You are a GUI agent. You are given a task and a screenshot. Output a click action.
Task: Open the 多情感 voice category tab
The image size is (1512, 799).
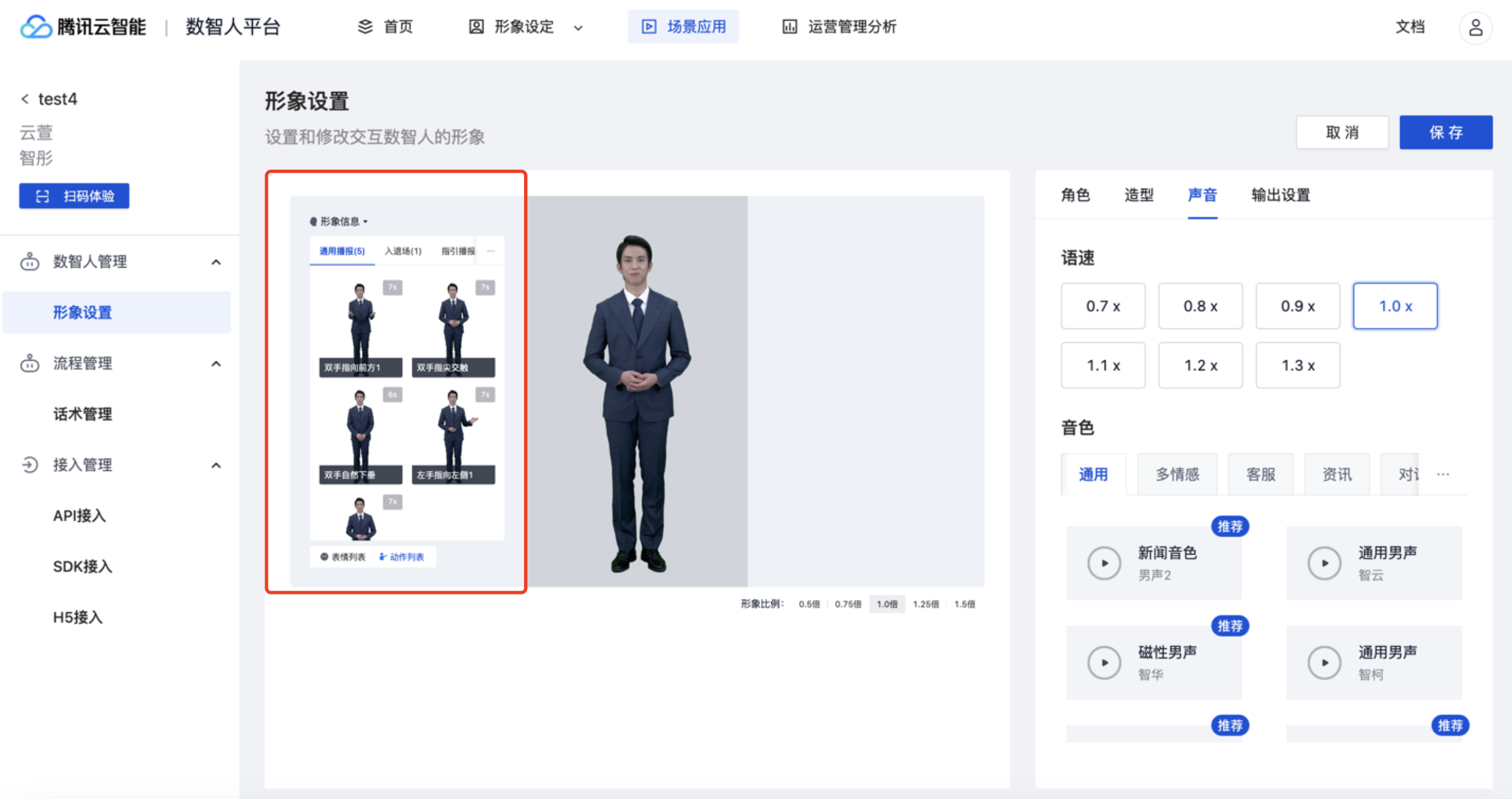1176,474
